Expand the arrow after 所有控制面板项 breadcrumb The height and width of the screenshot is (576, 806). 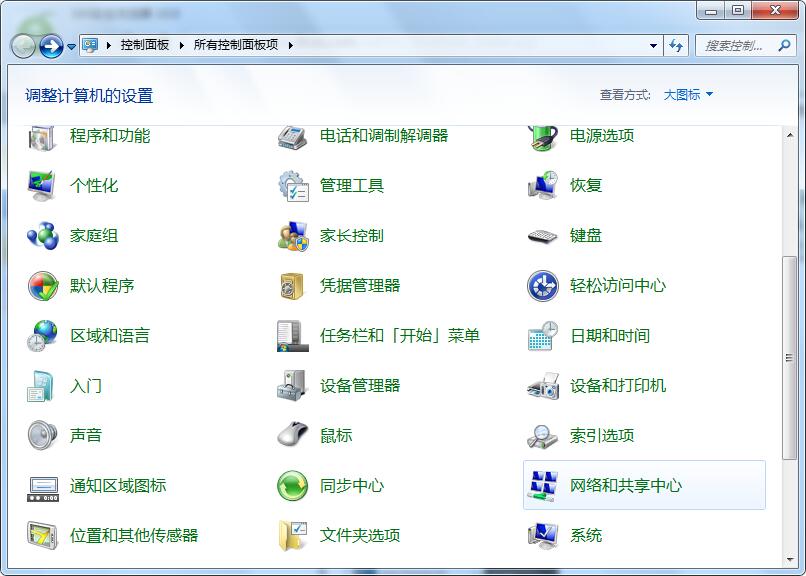(289, 45)
